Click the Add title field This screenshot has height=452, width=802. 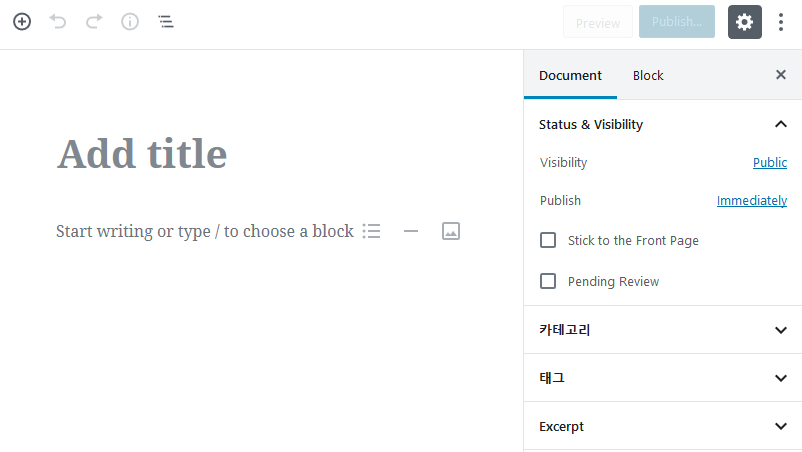(142, 154)
